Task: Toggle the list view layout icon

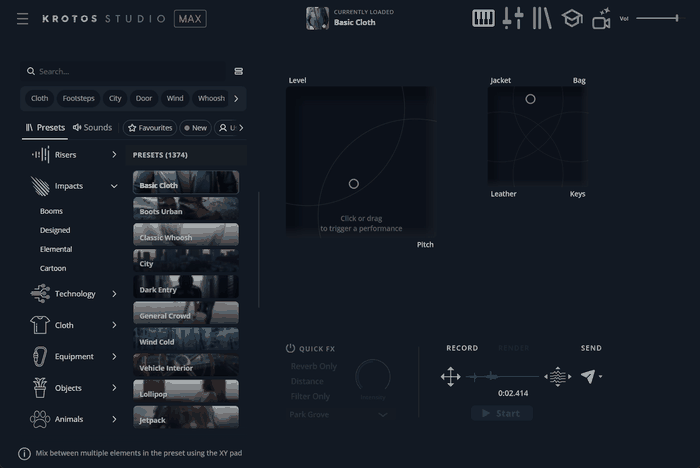Action: click(x=238, y=71)
